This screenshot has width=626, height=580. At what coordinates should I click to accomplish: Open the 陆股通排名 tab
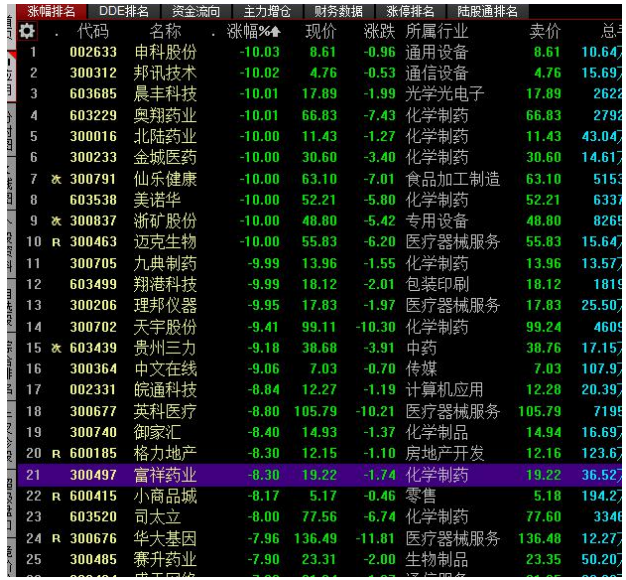(487, 11)
